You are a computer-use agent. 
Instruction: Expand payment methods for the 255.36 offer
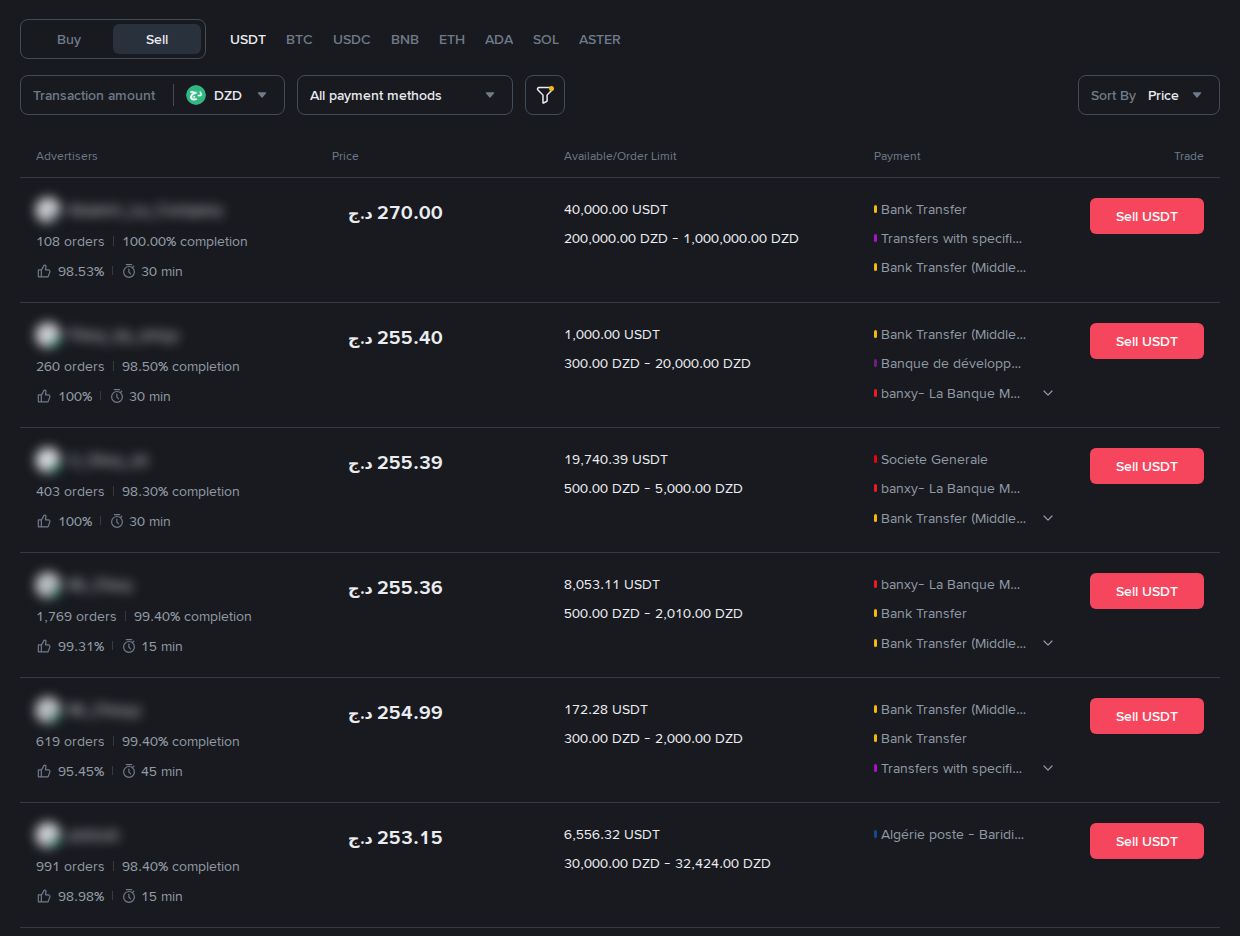coord(1048,643)
